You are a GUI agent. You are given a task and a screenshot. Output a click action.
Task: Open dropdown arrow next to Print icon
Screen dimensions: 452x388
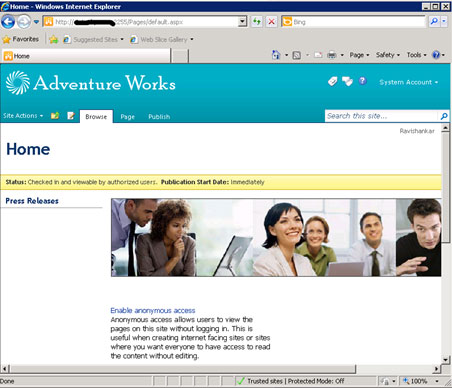(342, 55)
